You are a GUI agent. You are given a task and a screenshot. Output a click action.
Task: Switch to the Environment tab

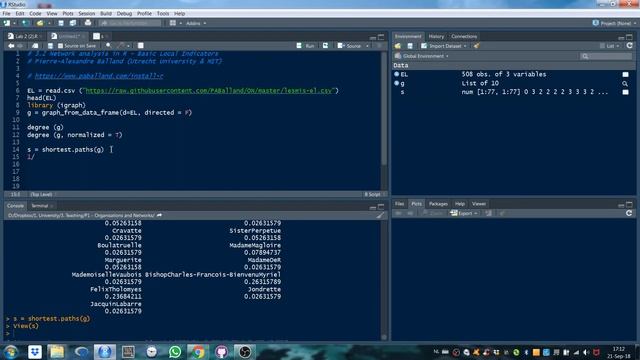tap(408, 36)
